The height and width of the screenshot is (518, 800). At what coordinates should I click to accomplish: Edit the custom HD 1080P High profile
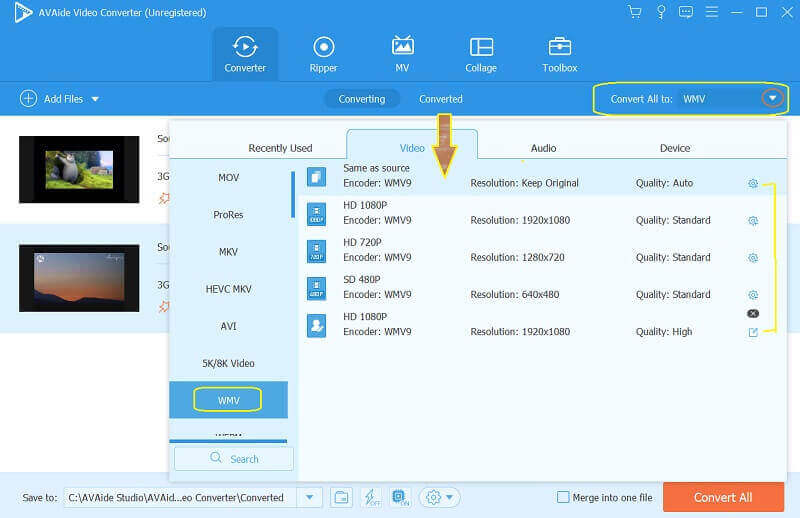click(x=753, y=332)
